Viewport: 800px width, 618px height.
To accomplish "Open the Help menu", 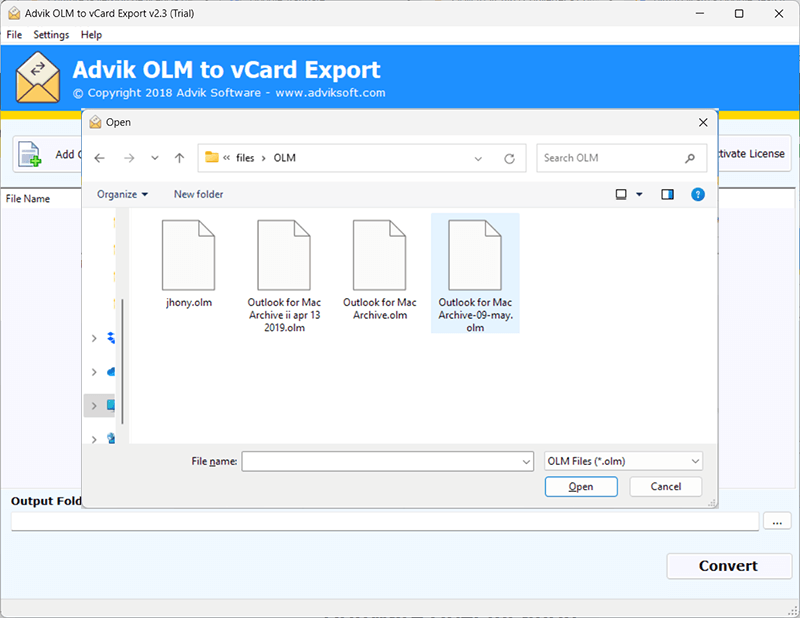I will click(x=91, y=35).
